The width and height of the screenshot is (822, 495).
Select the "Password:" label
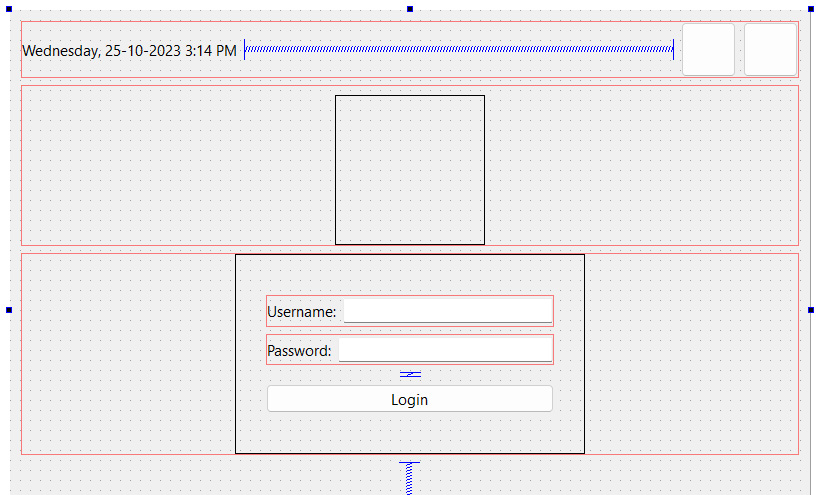(x=299, y=350)
